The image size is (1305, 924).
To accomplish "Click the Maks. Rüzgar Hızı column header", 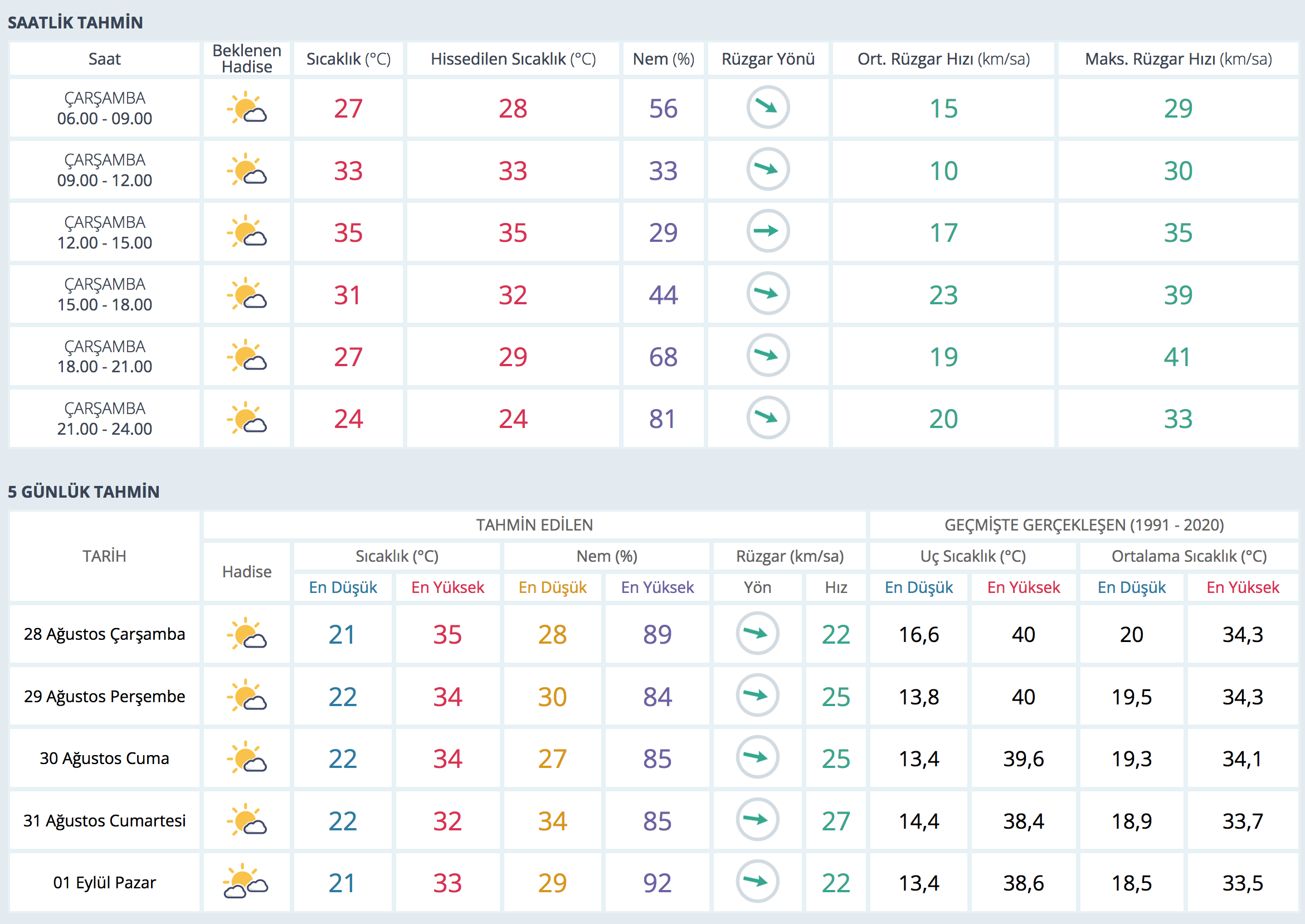I will tap(1177, 59).
